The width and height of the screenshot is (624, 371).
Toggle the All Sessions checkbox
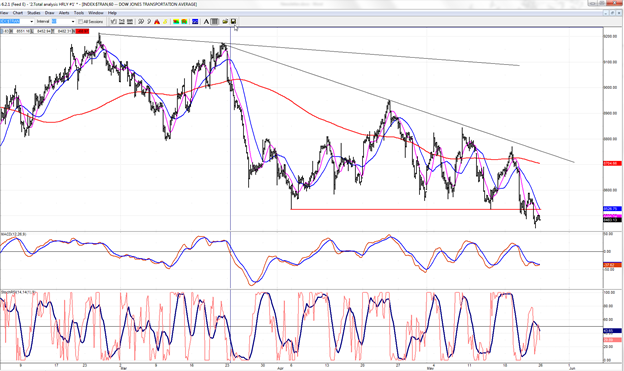[x=81, y=21]
